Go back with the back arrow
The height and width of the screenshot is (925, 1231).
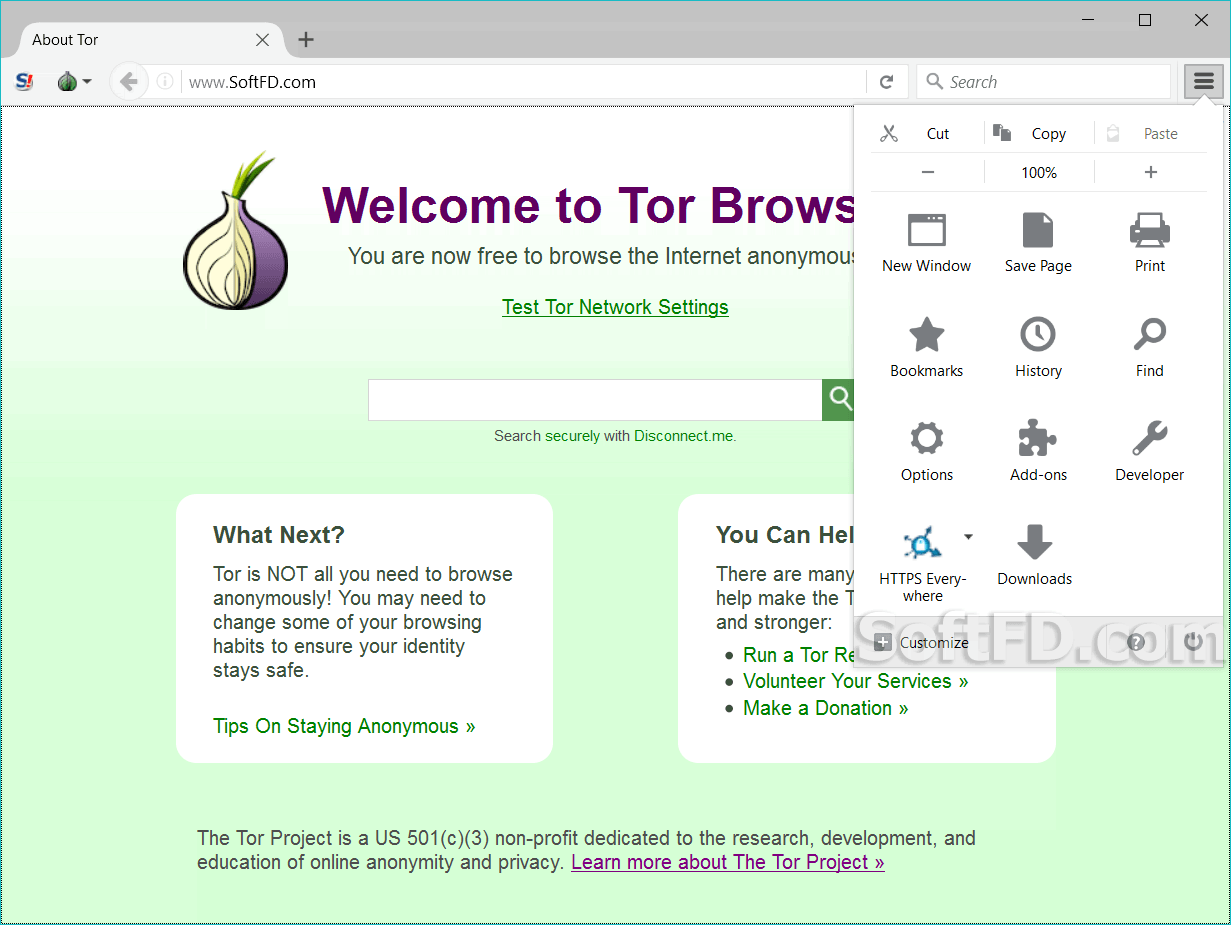[128, 82]
